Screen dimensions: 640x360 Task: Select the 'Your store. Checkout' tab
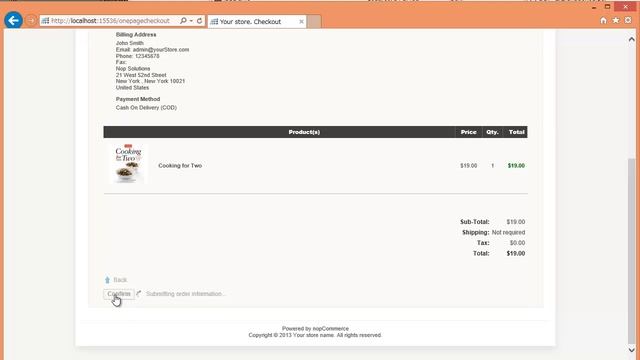257,22
